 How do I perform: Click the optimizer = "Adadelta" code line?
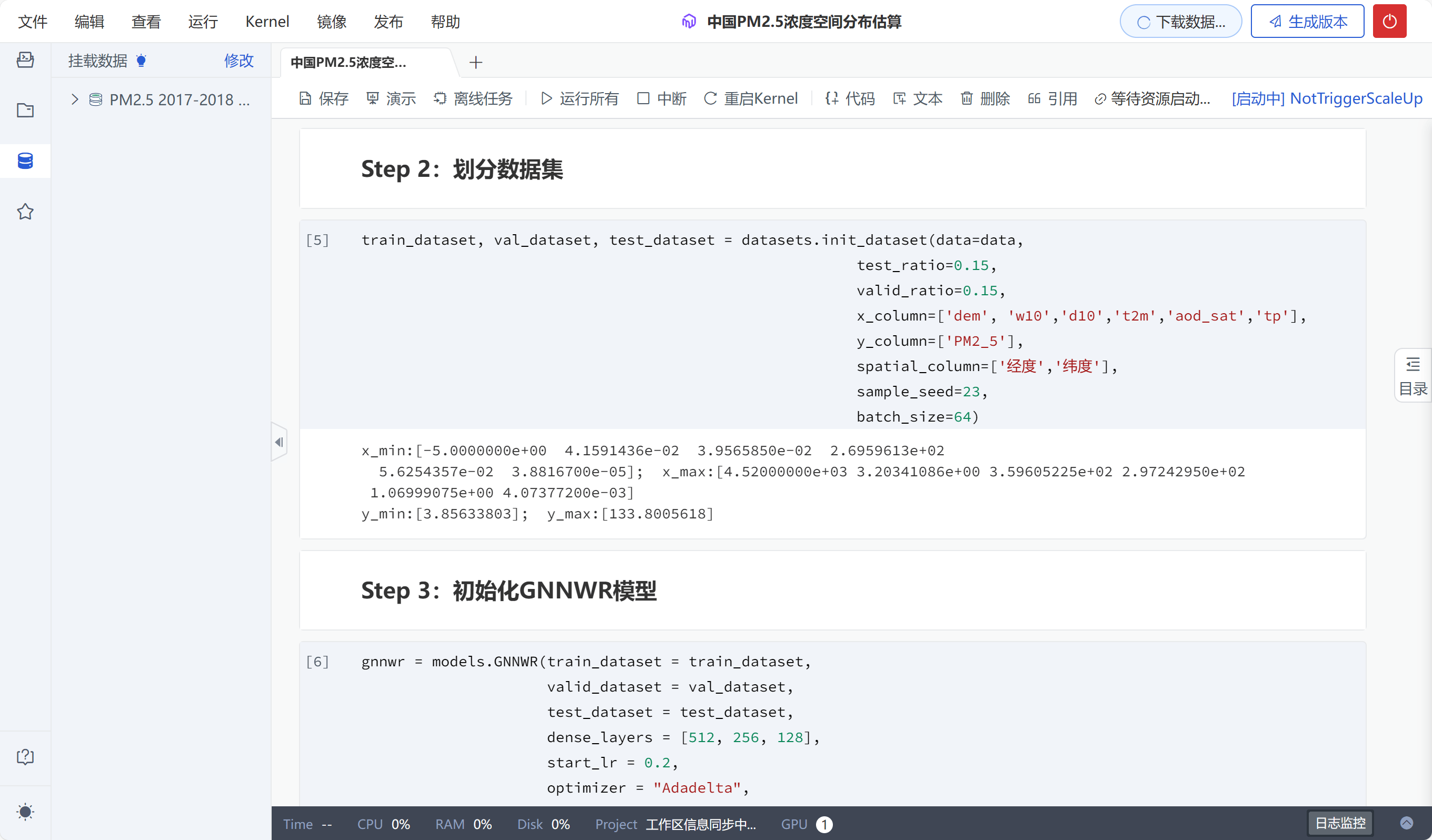[x=649, y=788]
